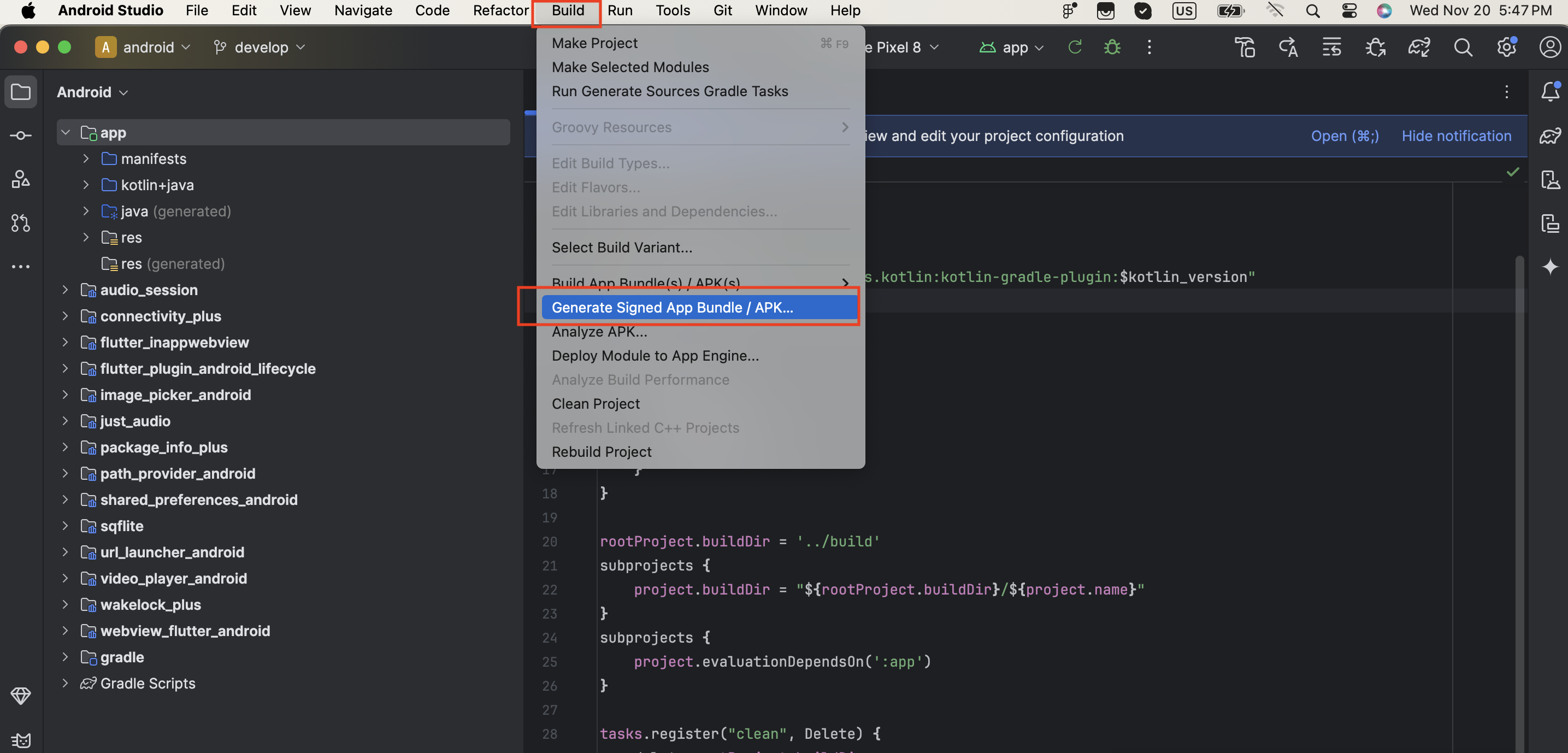Click the US input source indicator
This screenshot has height=753, width=1568.
click(1184, 10)
